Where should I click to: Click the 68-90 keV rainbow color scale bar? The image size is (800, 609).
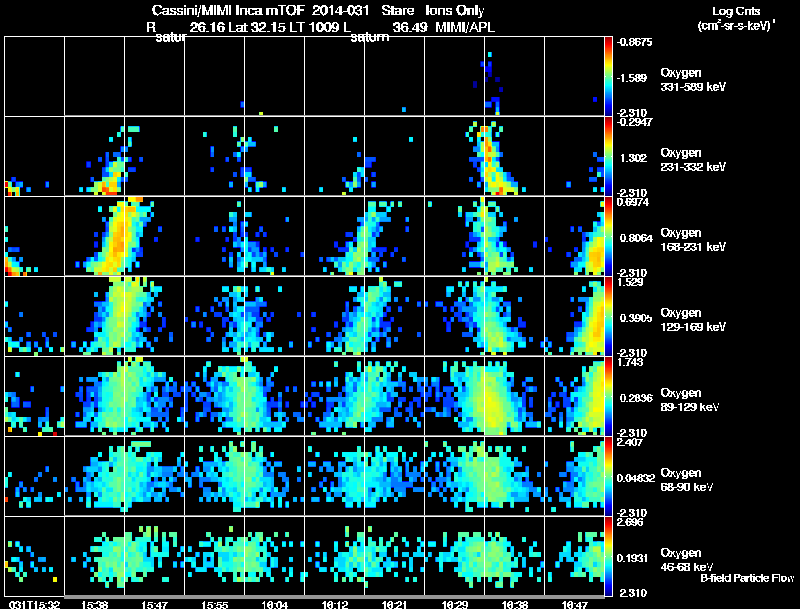tap(608, 476)
